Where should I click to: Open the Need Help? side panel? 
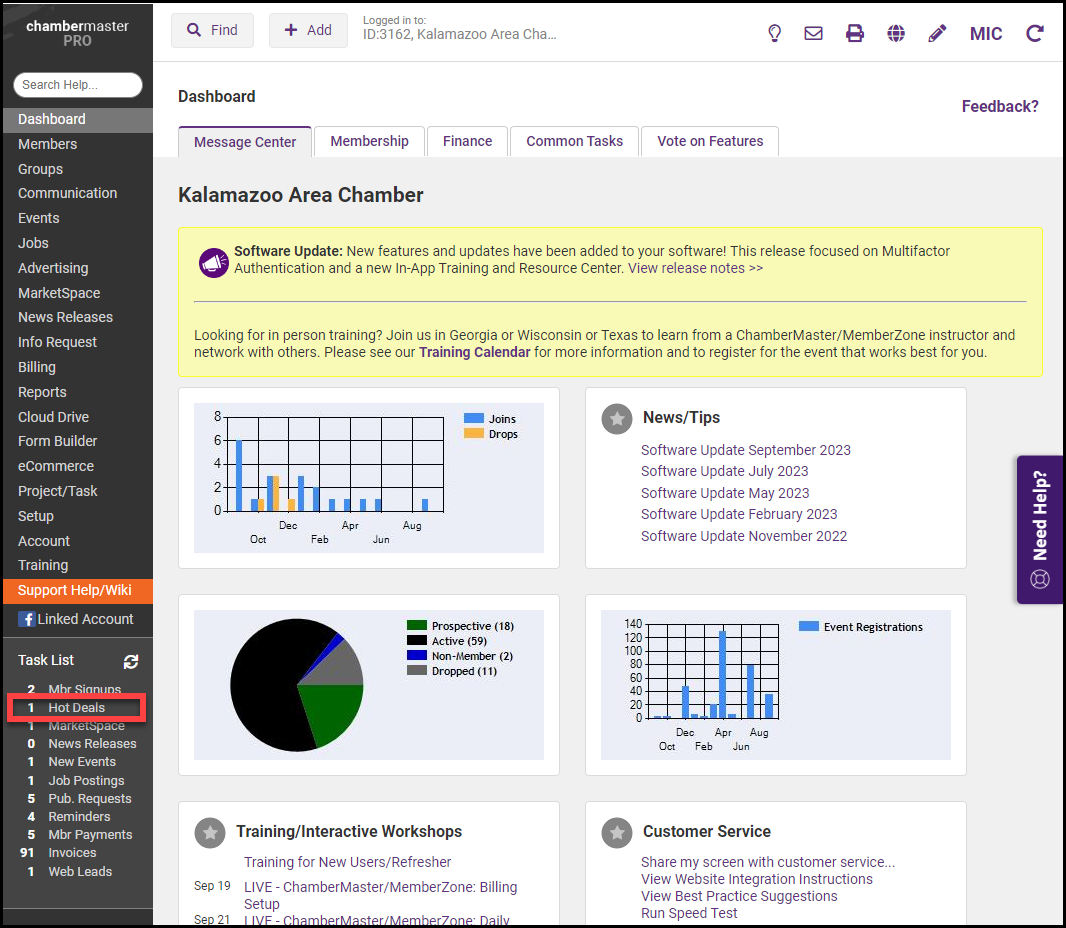[1040, 529]
